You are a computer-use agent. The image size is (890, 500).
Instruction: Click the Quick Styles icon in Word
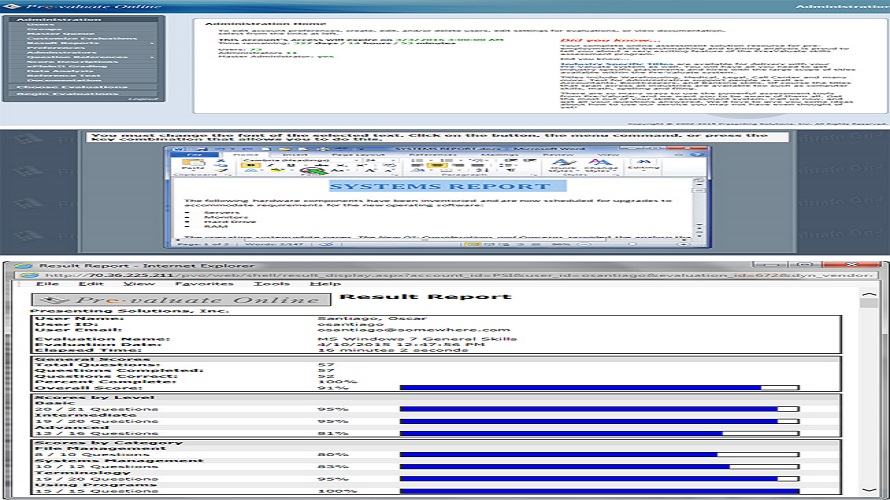click(564, 165)
